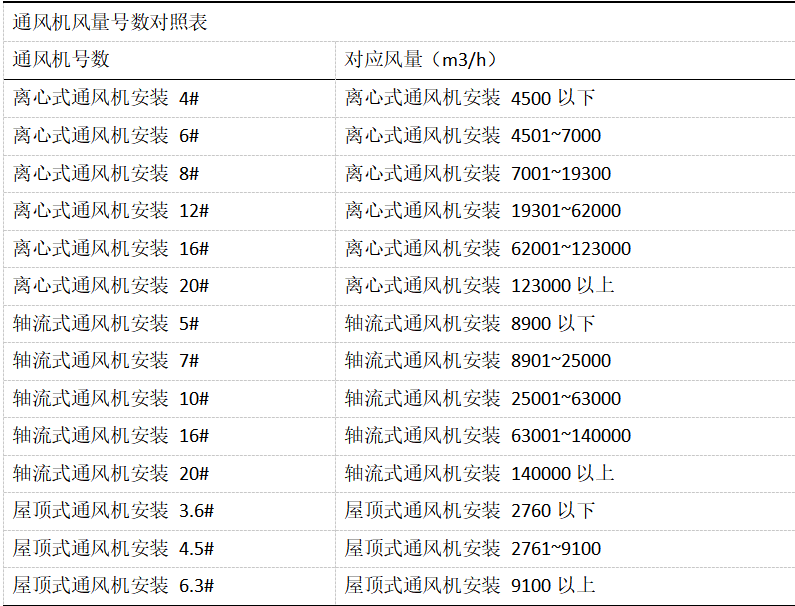Click the 2761~9100 airflow cell
The height and width of the screenshot is (606, 795).
[473, 549]
